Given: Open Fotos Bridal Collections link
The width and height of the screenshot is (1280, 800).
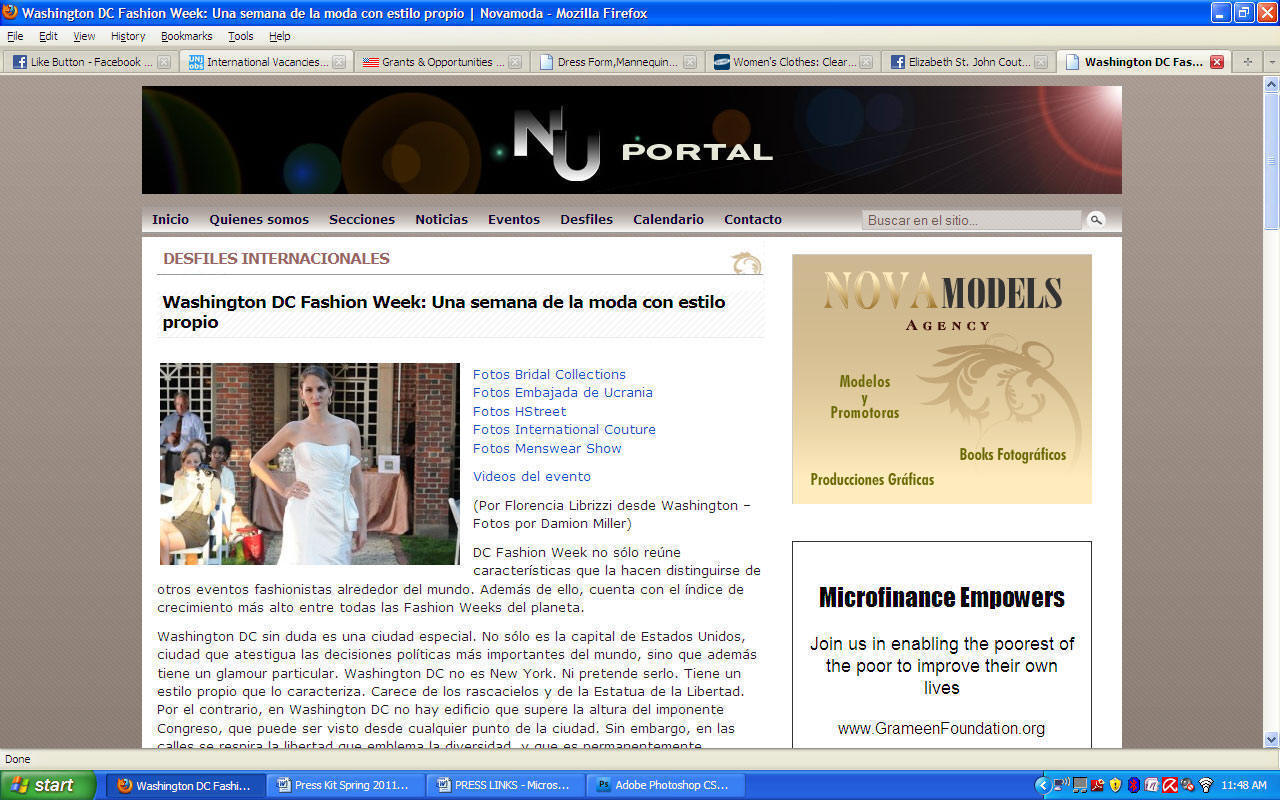Looking at the screenshot, I should pyautogui.click(x=549, y=374).
